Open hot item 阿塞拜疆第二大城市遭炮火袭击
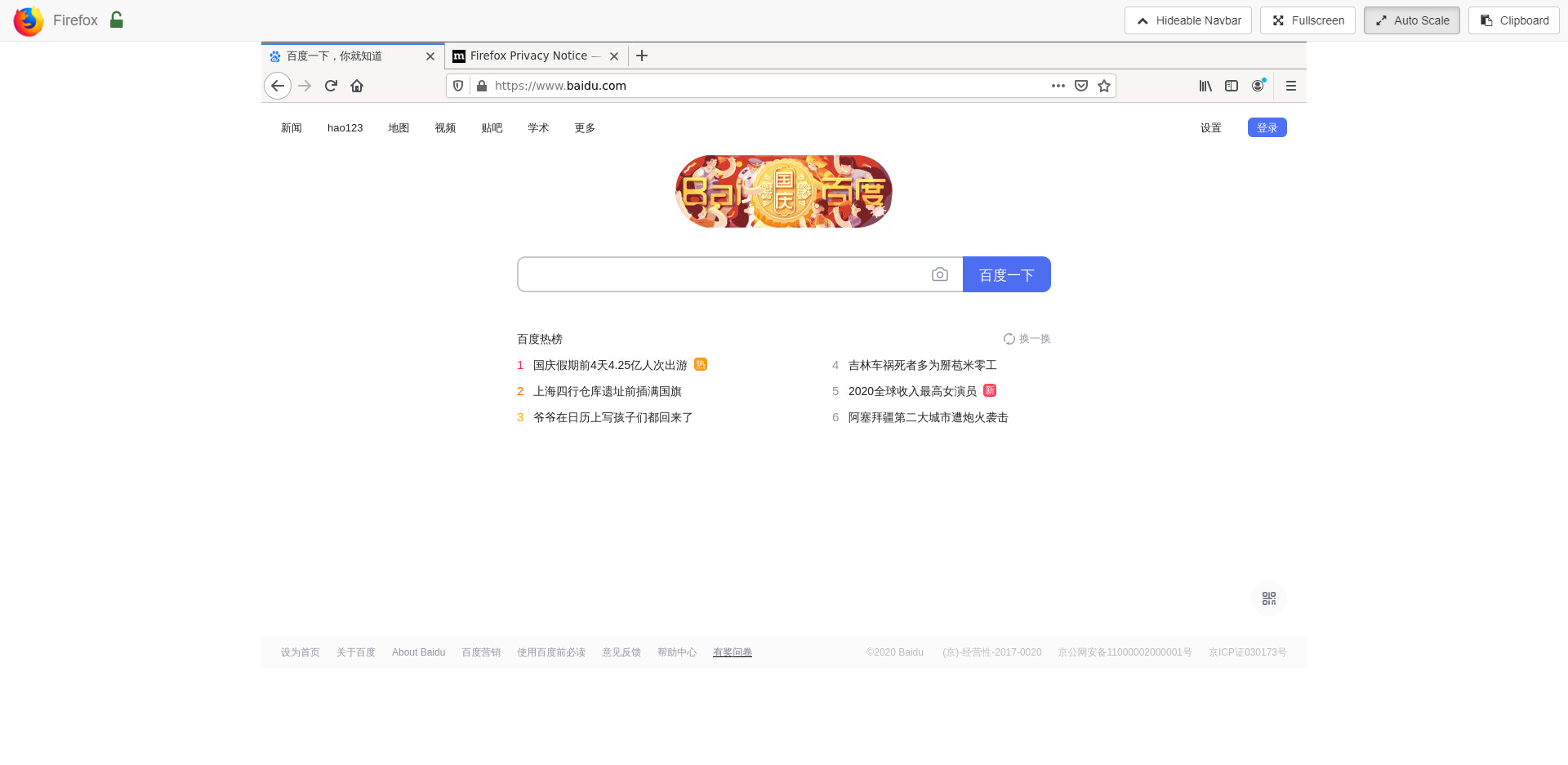Viewport: 1568px width, 765px height. coord(929,417)
